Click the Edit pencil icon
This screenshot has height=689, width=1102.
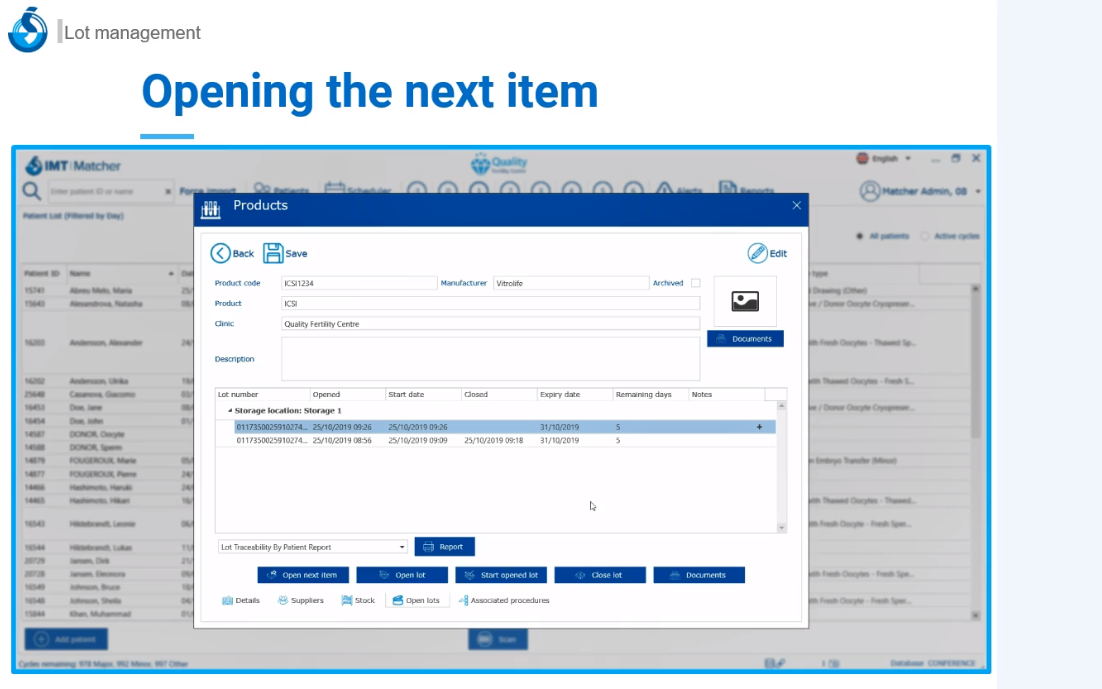pyautogui.click(x=757, y=253)
